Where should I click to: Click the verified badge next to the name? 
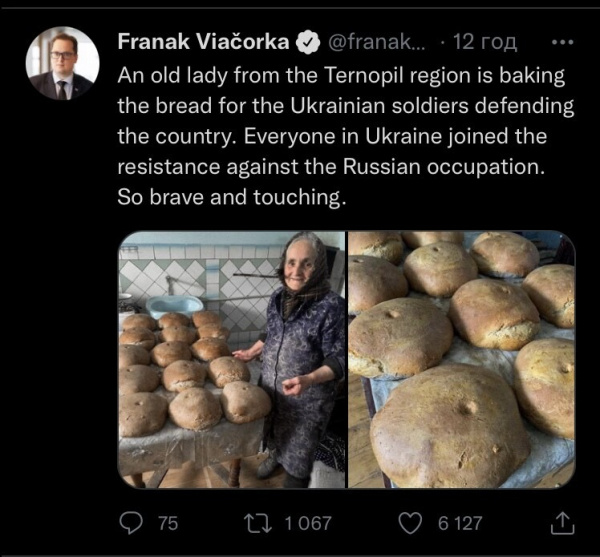308,42
